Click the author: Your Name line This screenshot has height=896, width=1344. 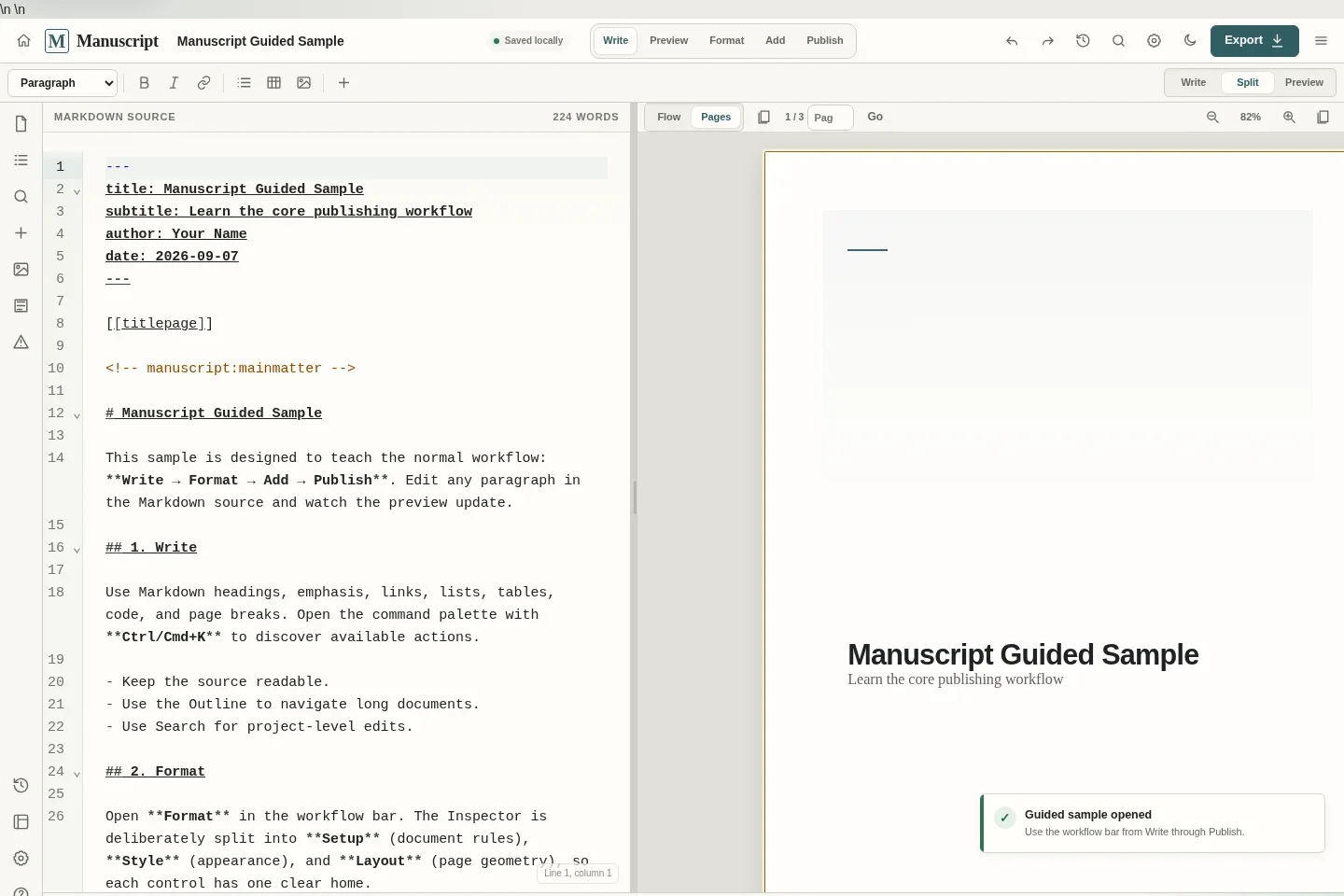click(176, 234)
